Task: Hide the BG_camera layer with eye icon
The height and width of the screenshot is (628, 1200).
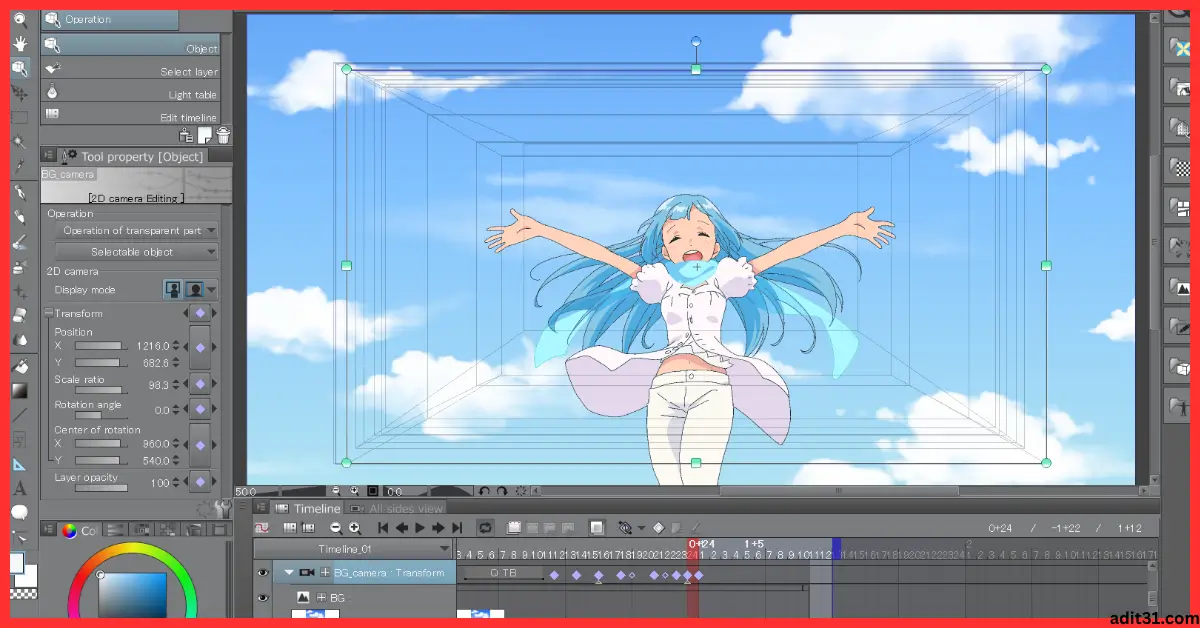Action: pyautogui.click(x=263, y=573)
